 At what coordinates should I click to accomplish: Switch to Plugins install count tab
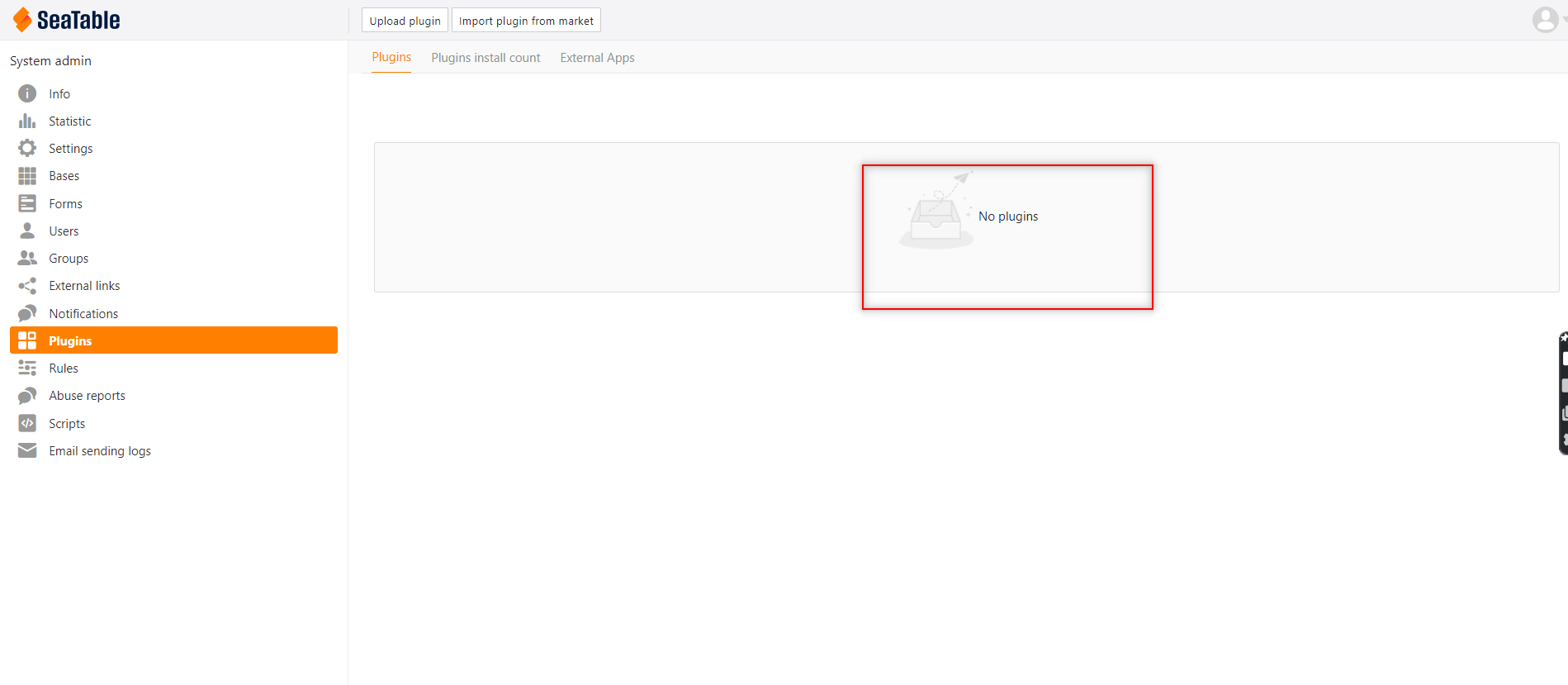point(486,58)
